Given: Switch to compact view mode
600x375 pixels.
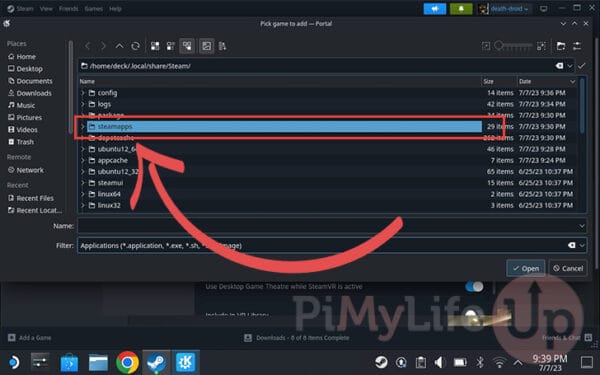Looking at the screenshot, I should point(171,46).
